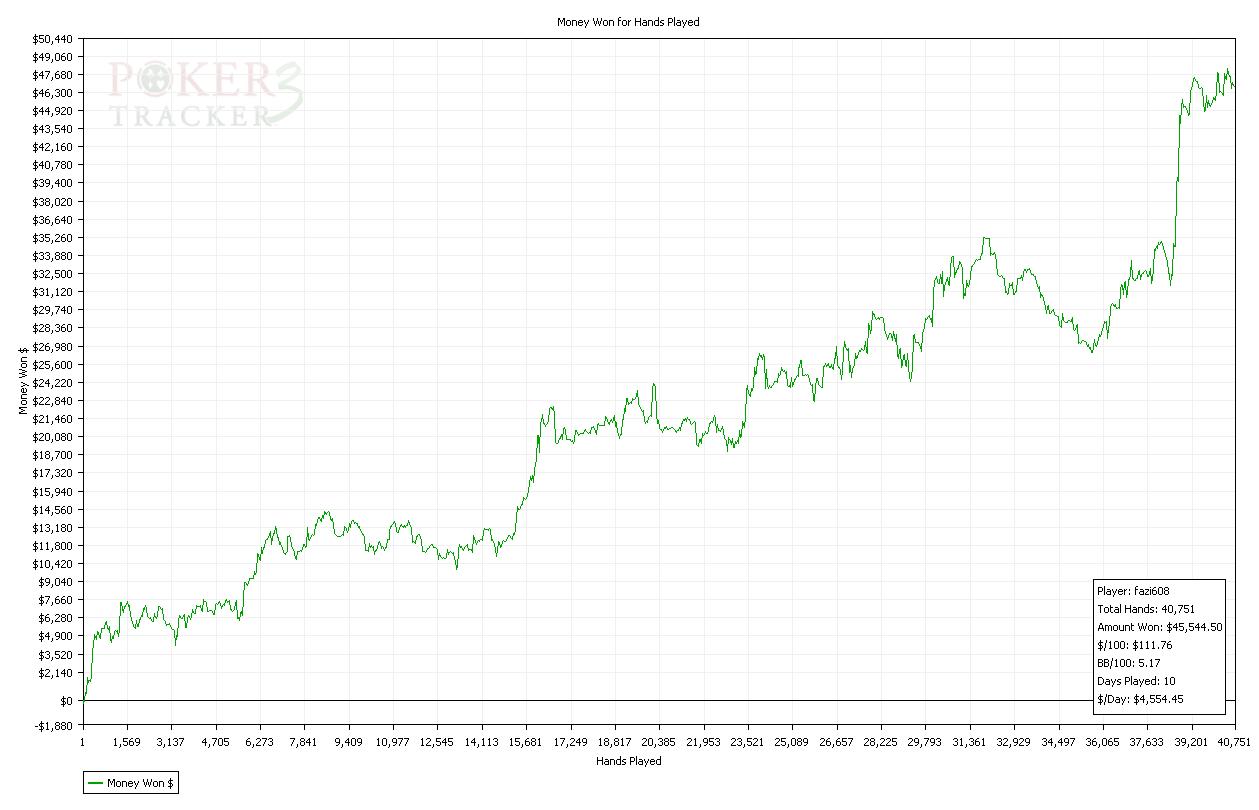Screen dimensions: 1259x810
Task: Click the 'Hands Played' x-axis label
Action: pos(628,761)
